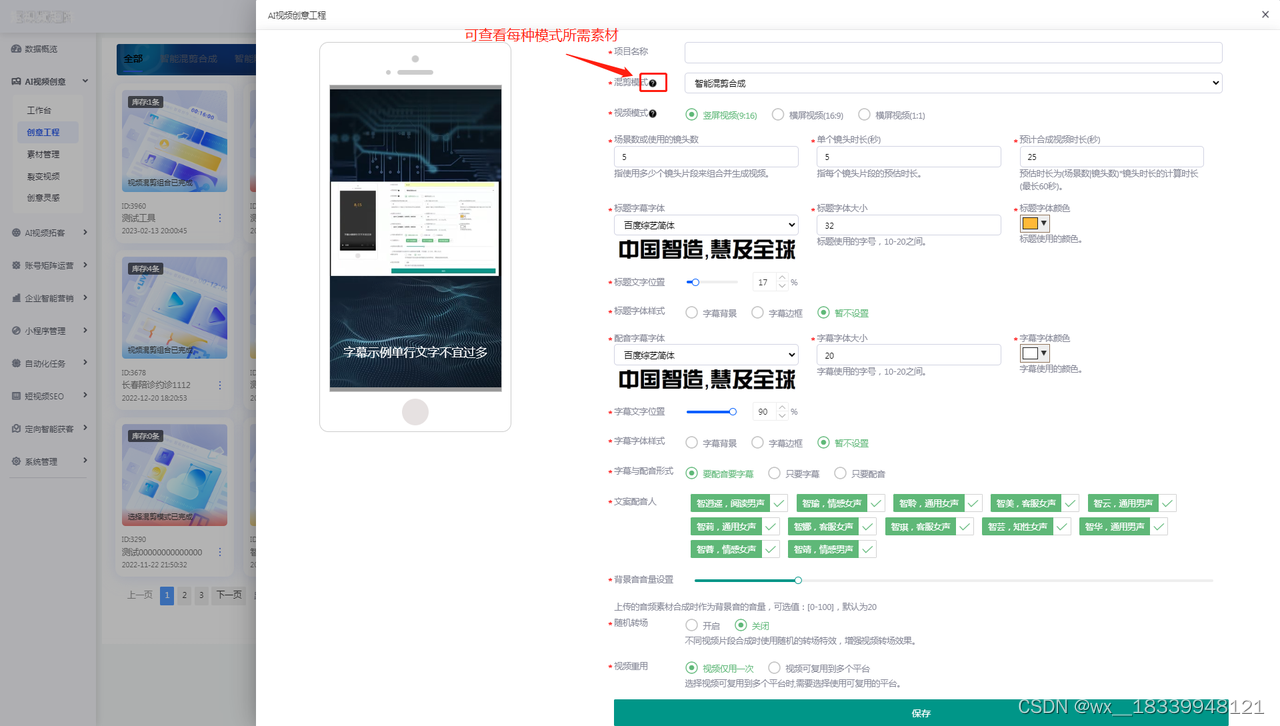
Task: Save the form with 保存 button
Action: (921, 712)
